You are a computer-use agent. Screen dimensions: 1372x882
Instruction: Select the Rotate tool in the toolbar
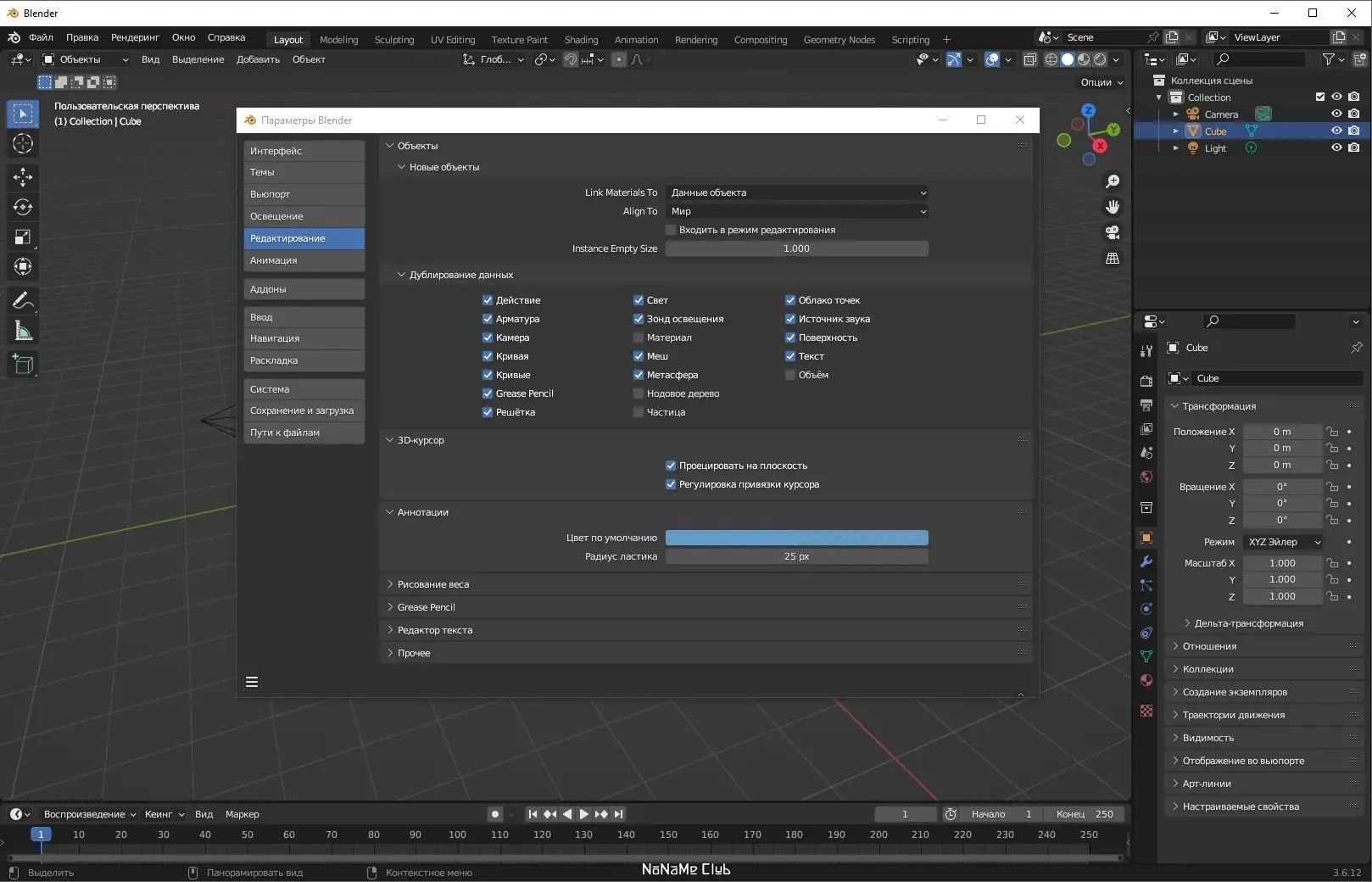pos(23,207)
